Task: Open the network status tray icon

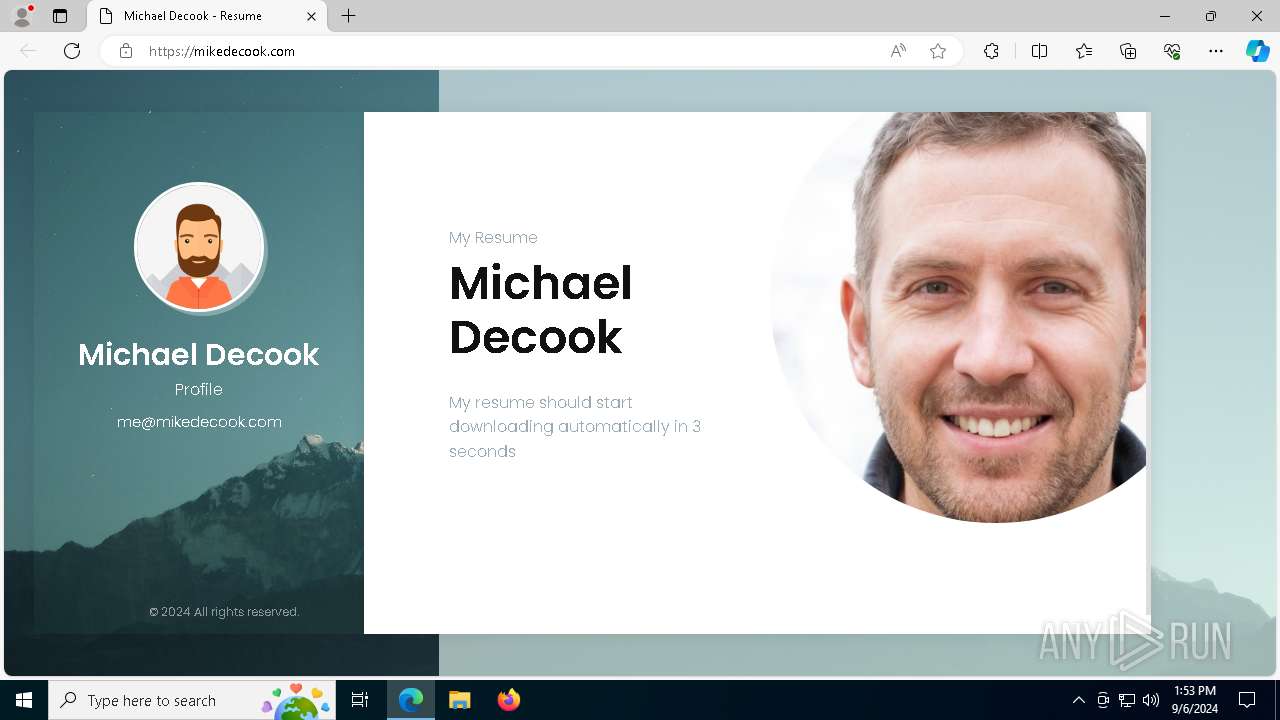Action: pyautogui.click(x=1127, y=700)
